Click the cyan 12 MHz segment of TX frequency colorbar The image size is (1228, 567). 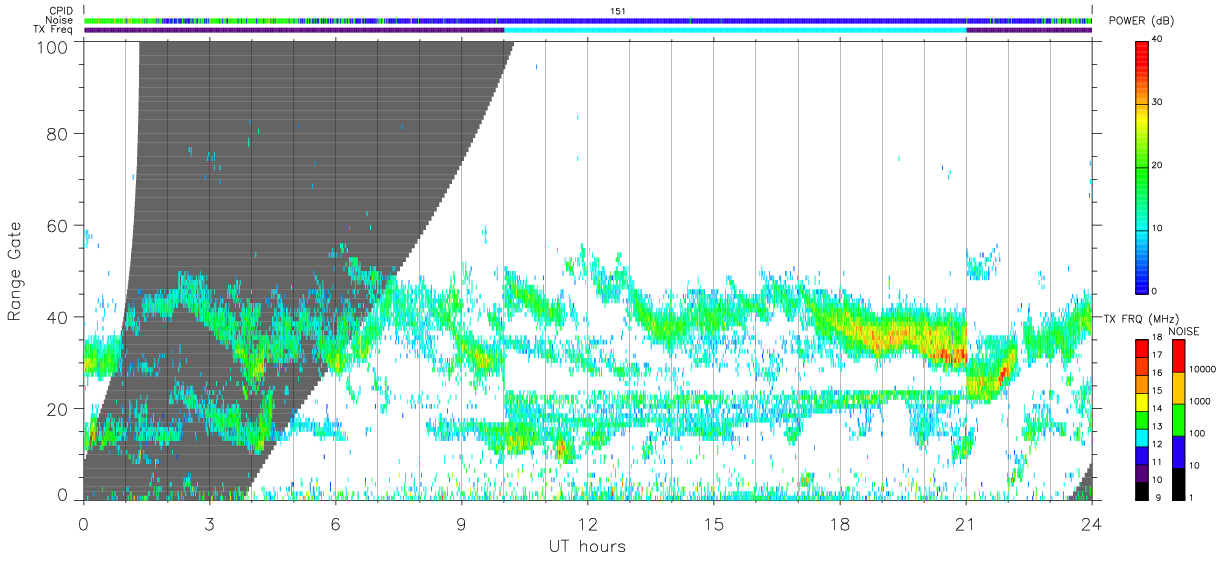[x=1142, y=438]
